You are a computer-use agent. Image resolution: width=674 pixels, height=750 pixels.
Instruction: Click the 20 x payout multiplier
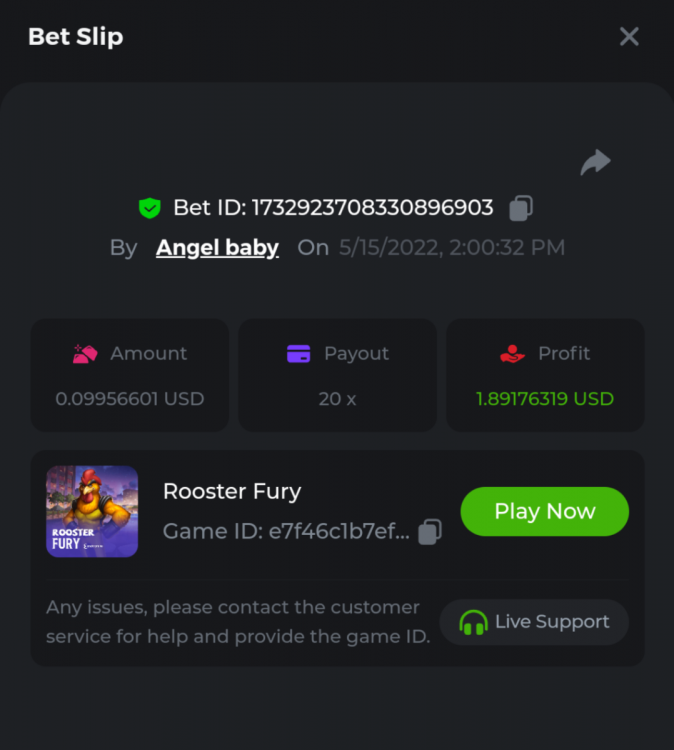coord(337,399)
